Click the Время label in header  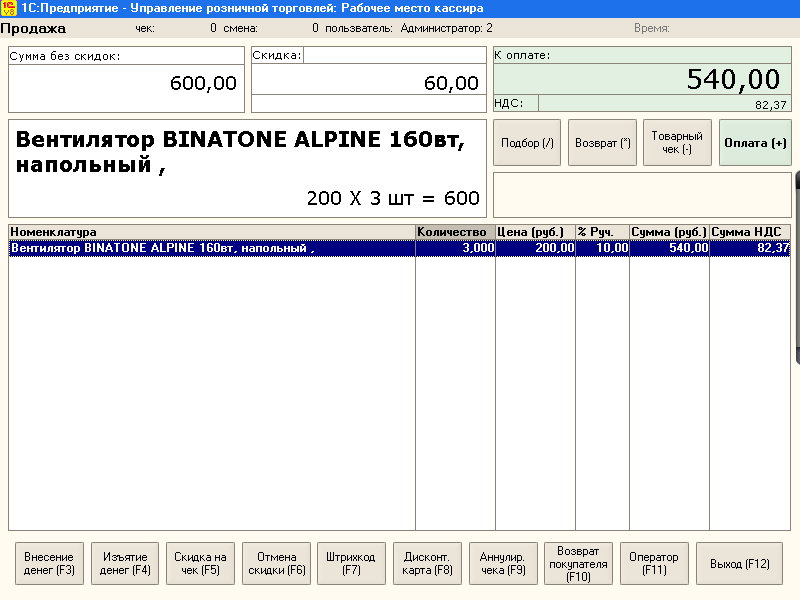[652, 28]
